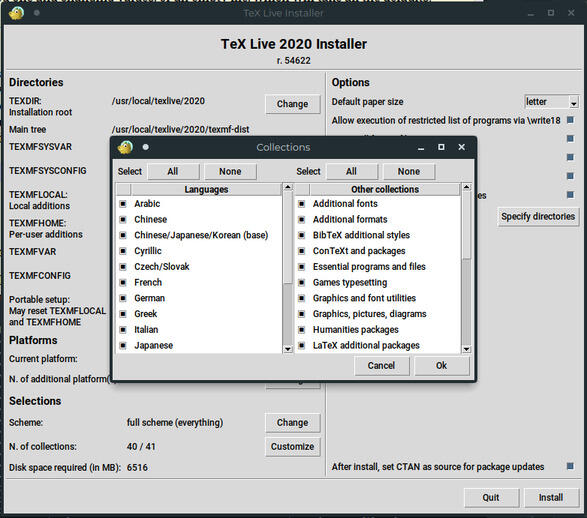The width and height of the screenshot is (587, 518).
Task: Toggle the Japanese checkbox
Action: [122, 345]
